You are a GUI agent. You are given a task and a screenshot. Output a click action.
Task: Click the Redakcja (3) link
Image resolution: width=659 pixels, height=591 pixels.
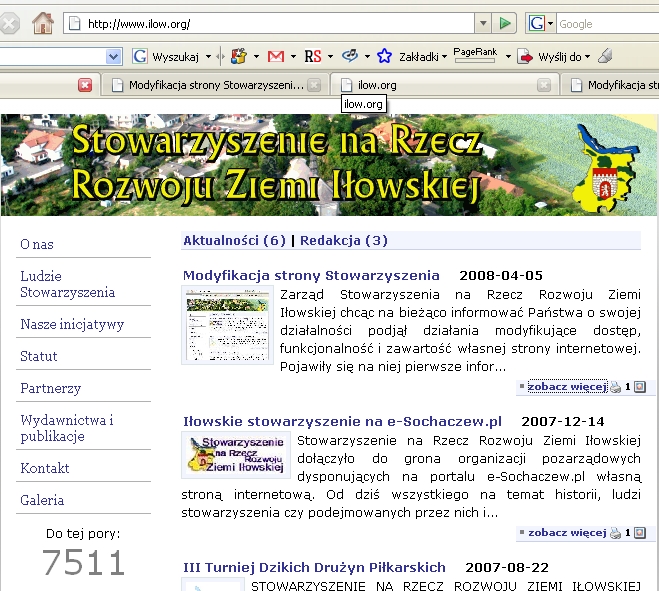344,241
